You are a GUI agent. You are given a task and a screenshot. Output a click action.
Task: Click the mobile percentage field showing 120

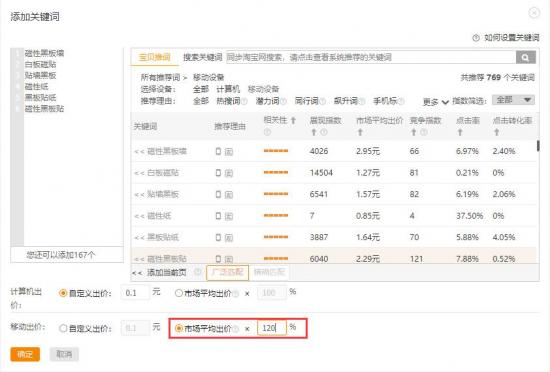click(x=272, y=328)
